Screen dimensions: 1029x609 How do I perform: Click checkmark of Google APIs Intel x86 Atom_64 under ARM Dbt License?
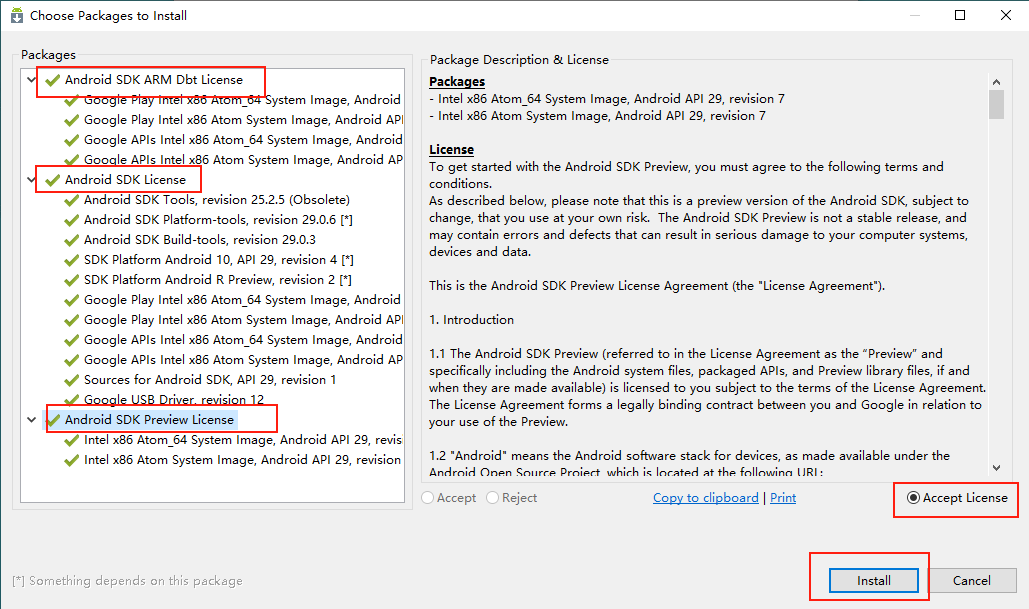click(72, 140)
